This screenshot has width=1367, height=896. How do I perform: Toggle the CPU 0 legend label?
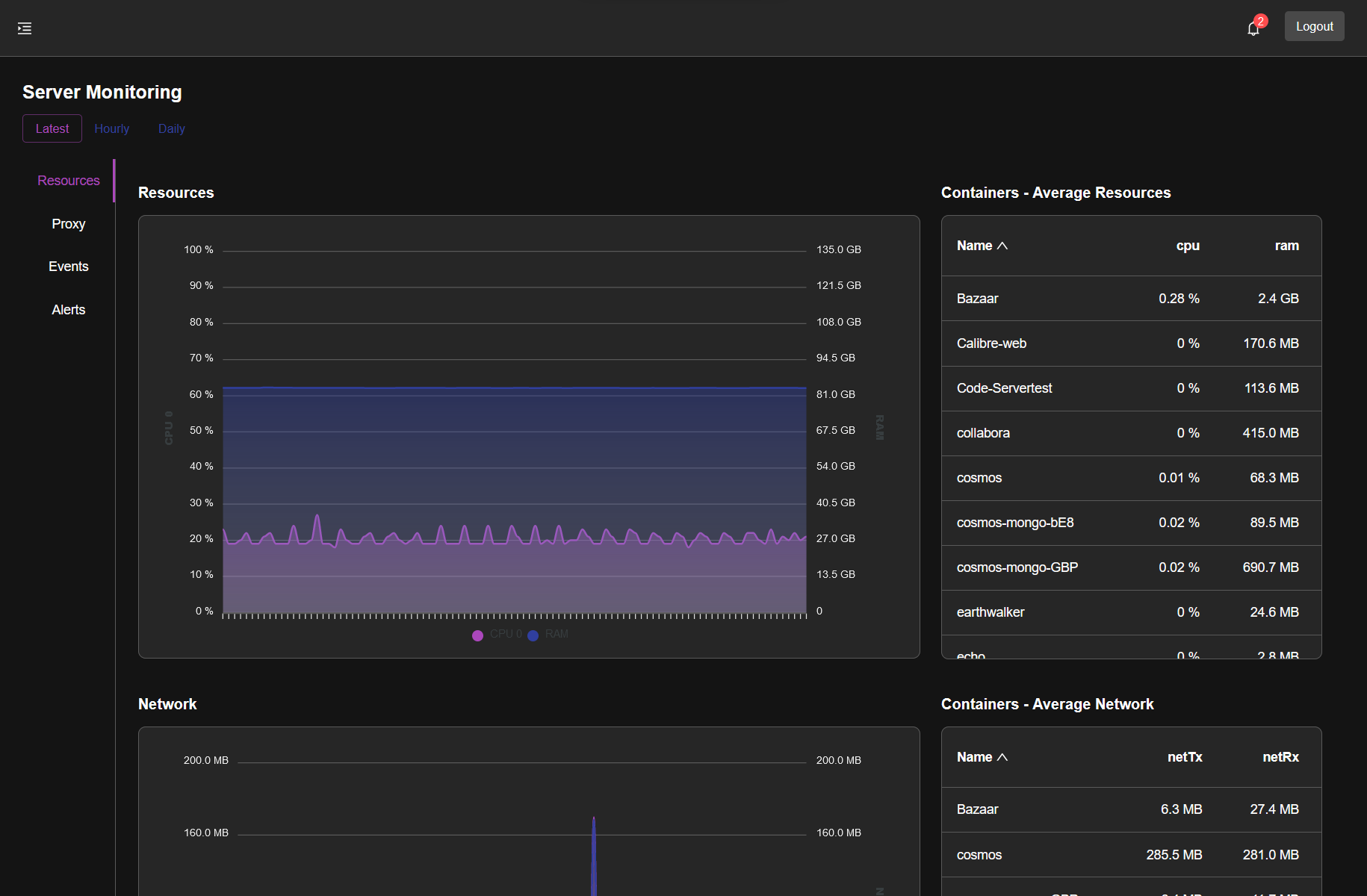(x=506, y=634)
